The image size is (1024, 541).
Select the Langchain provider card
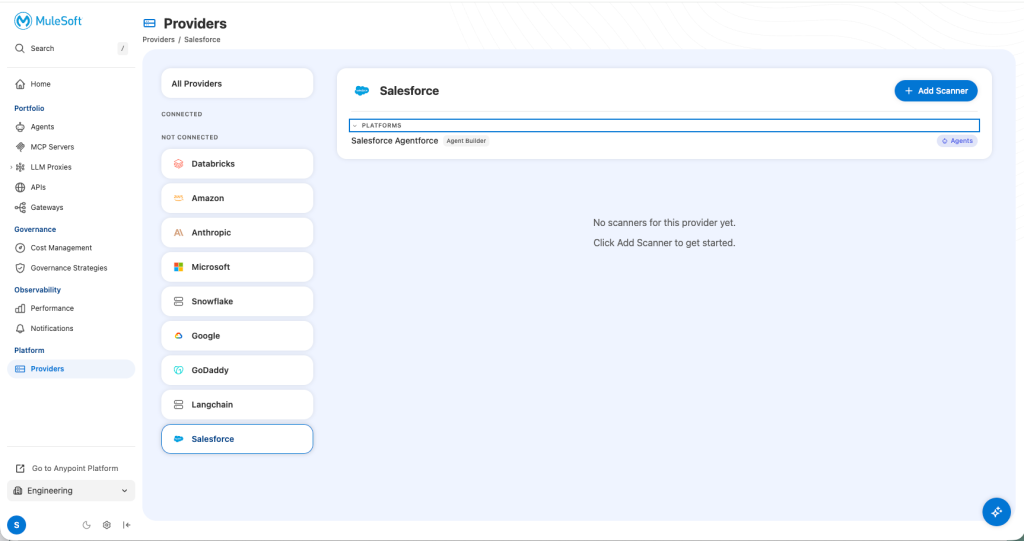click(237, 404)
